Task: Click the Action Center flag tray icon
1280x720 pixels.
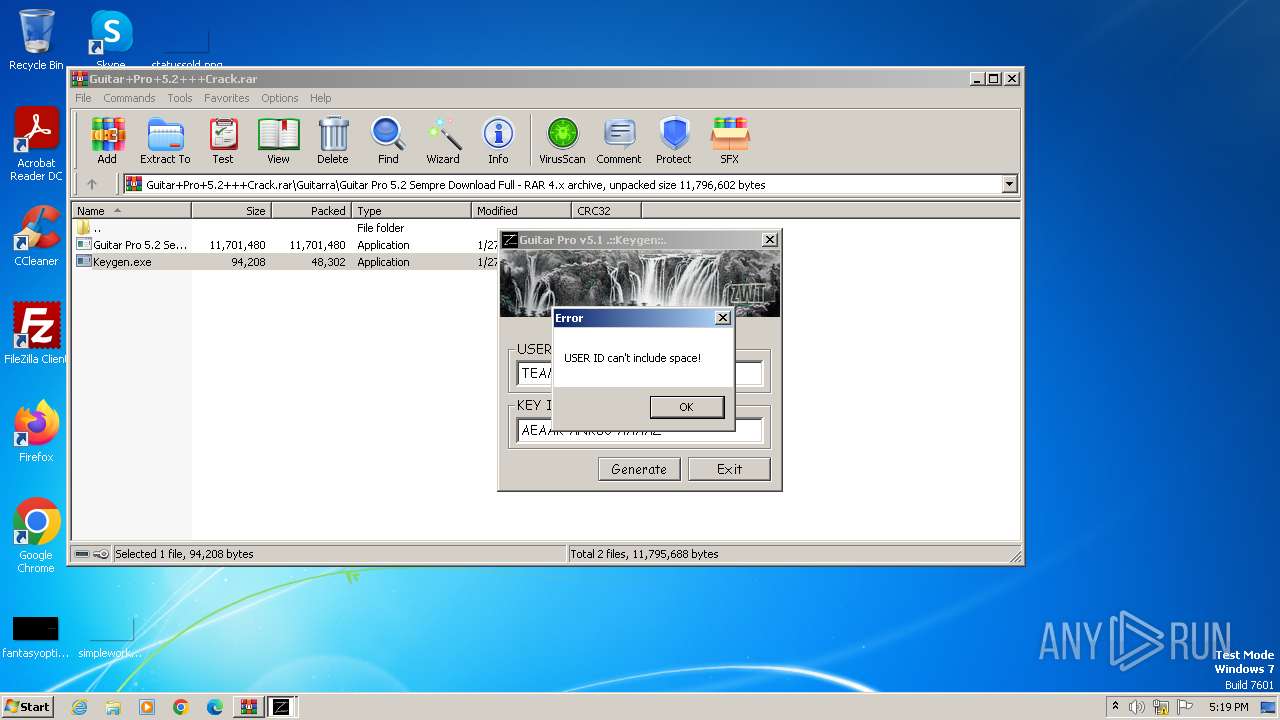Action: pos(1185,707)
